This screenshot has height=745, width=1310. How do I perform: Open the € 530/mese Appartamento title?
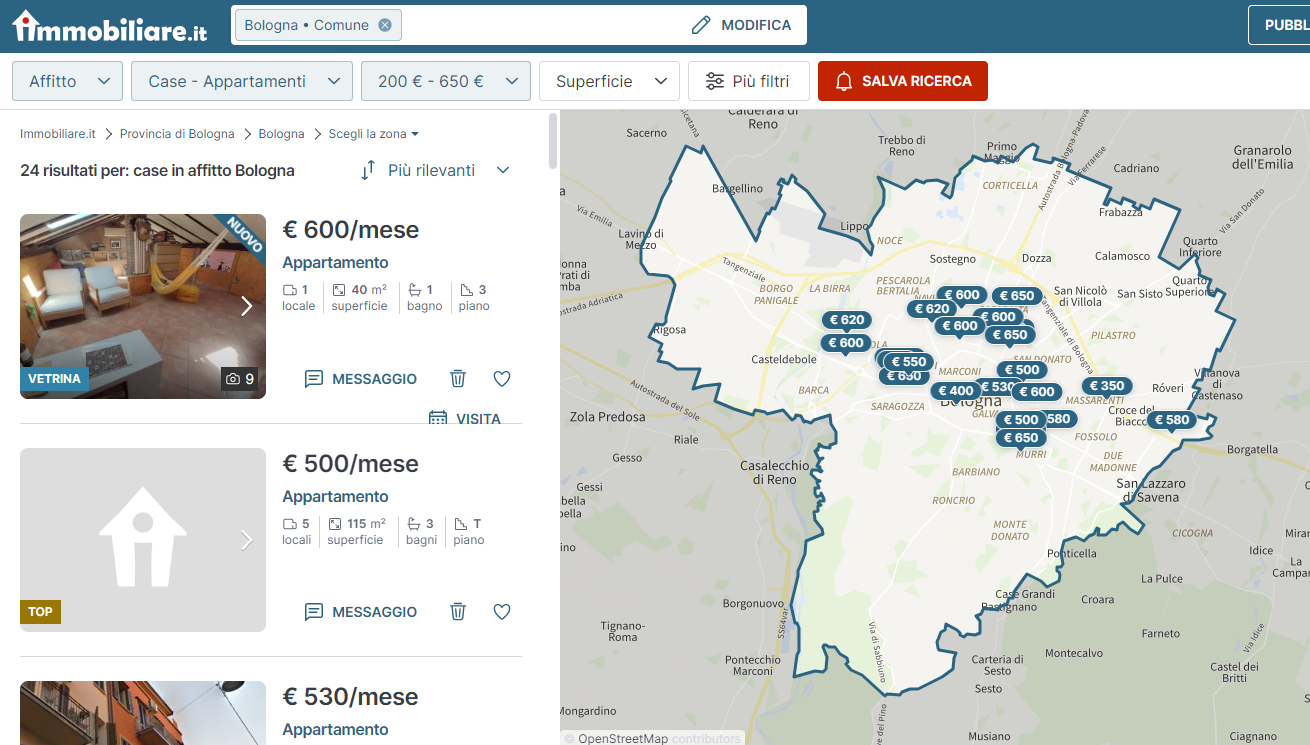(x=335, y=730)
